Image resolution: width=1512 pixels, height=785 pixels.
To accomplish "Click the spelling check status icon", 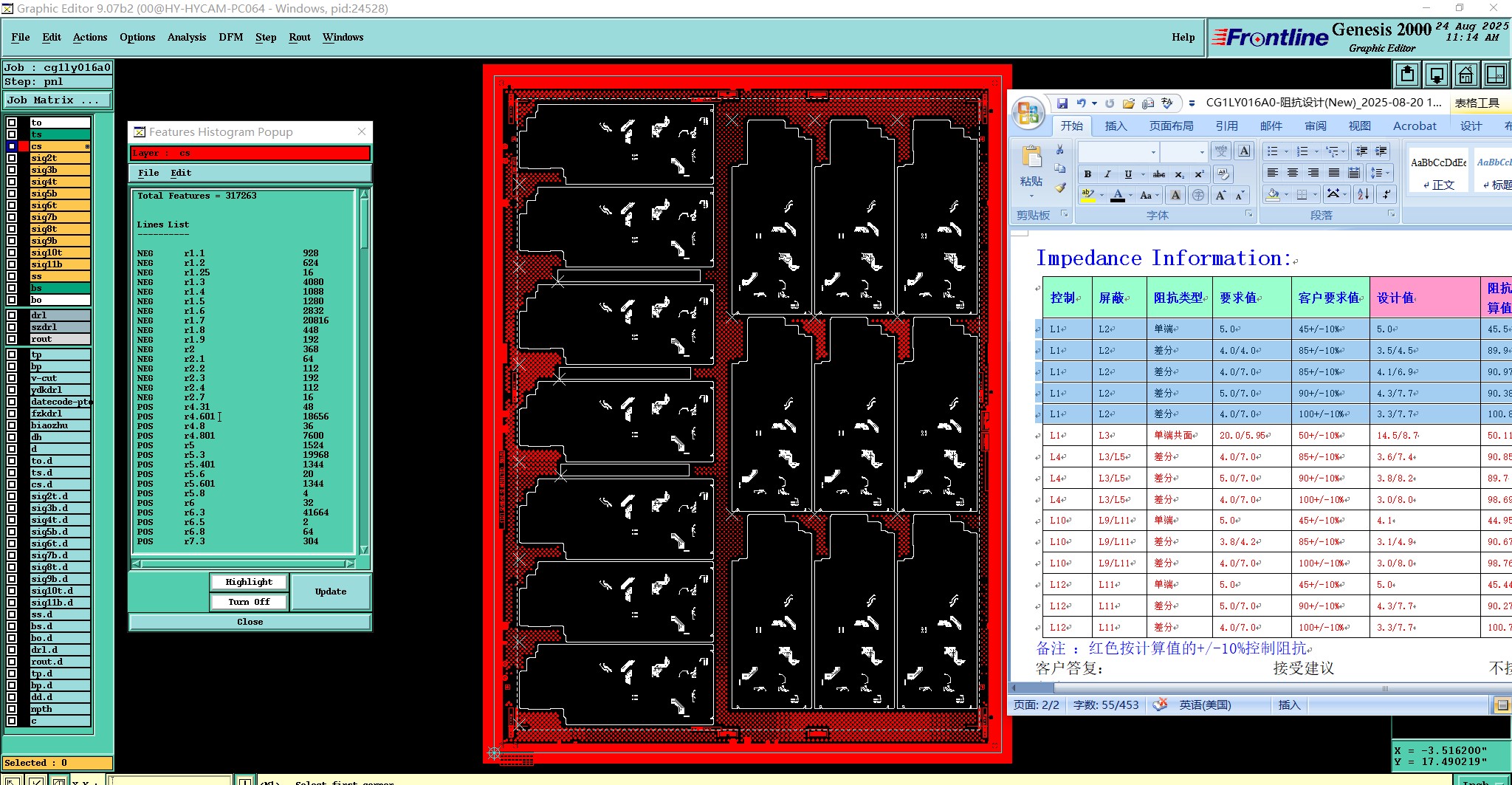I will [1160, 705].
